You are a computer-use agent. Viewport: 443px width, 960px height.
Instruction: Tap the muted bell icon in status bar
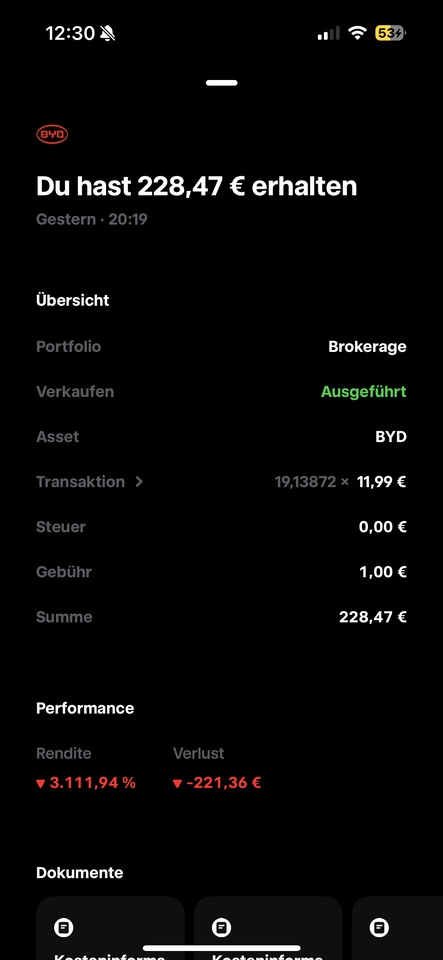(x=108, y=33)
